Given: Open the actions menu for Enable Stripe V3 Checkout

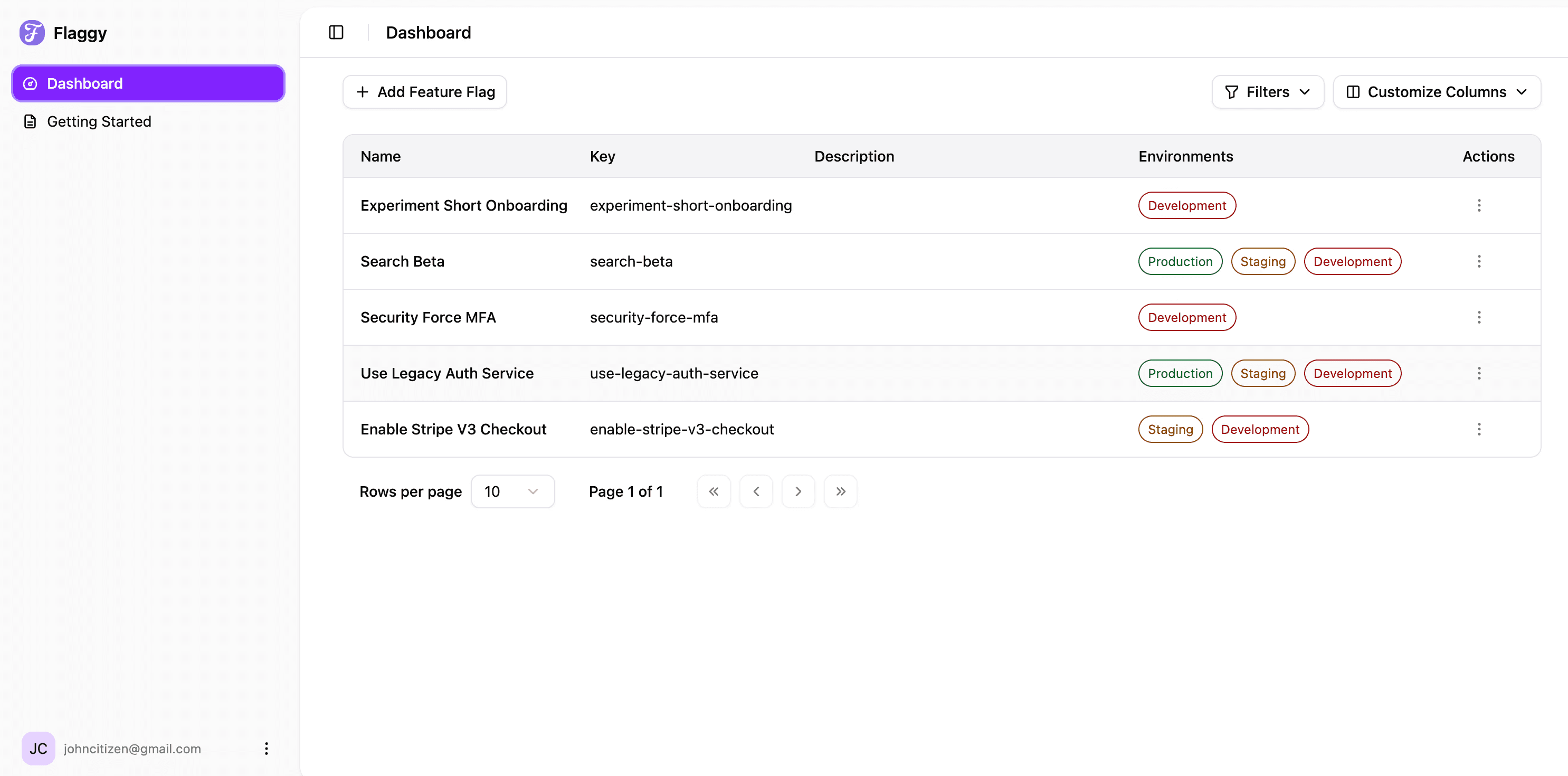Looking at the screenshot, I should coord(1479,429).
